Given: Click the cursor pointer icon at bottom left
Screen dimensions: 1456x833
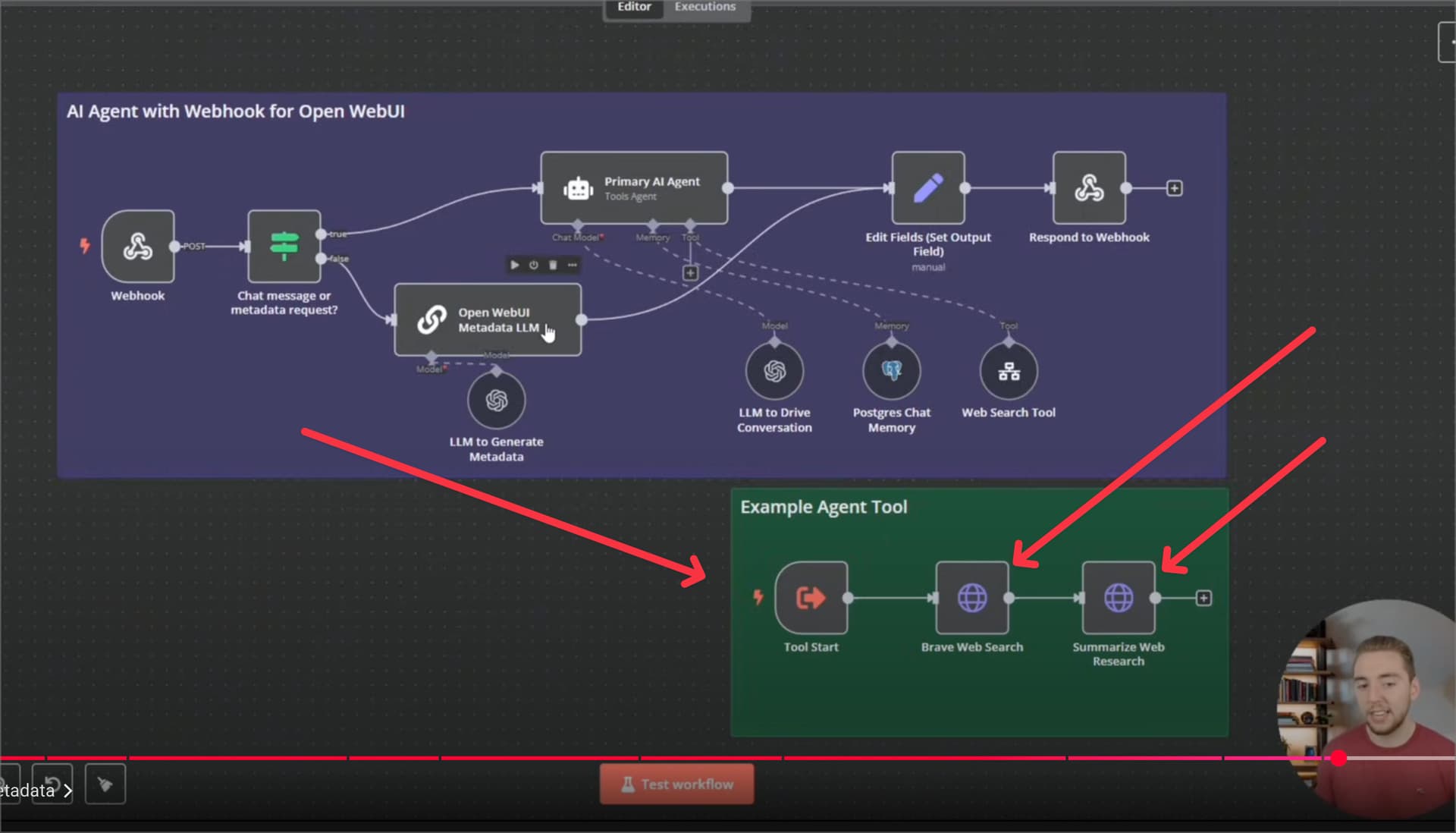Looking at the screenshot, I should click(105, 784).
